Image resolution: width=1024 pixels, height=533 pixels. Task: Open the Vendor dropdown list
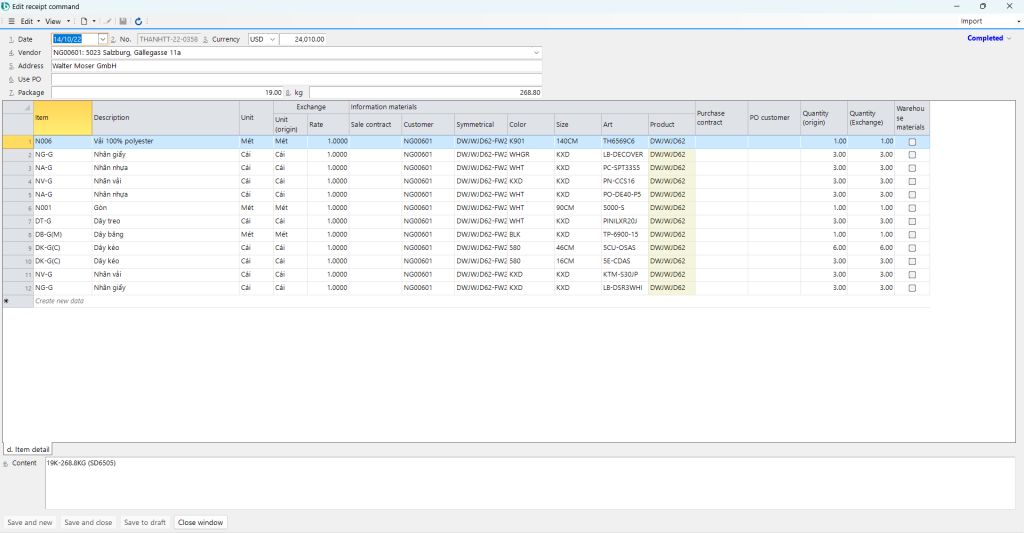536,52
